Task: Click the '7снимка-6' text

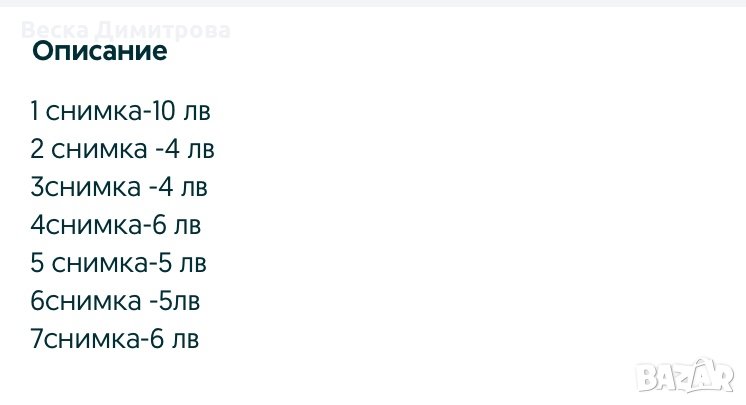Action: tap(98, 339)
